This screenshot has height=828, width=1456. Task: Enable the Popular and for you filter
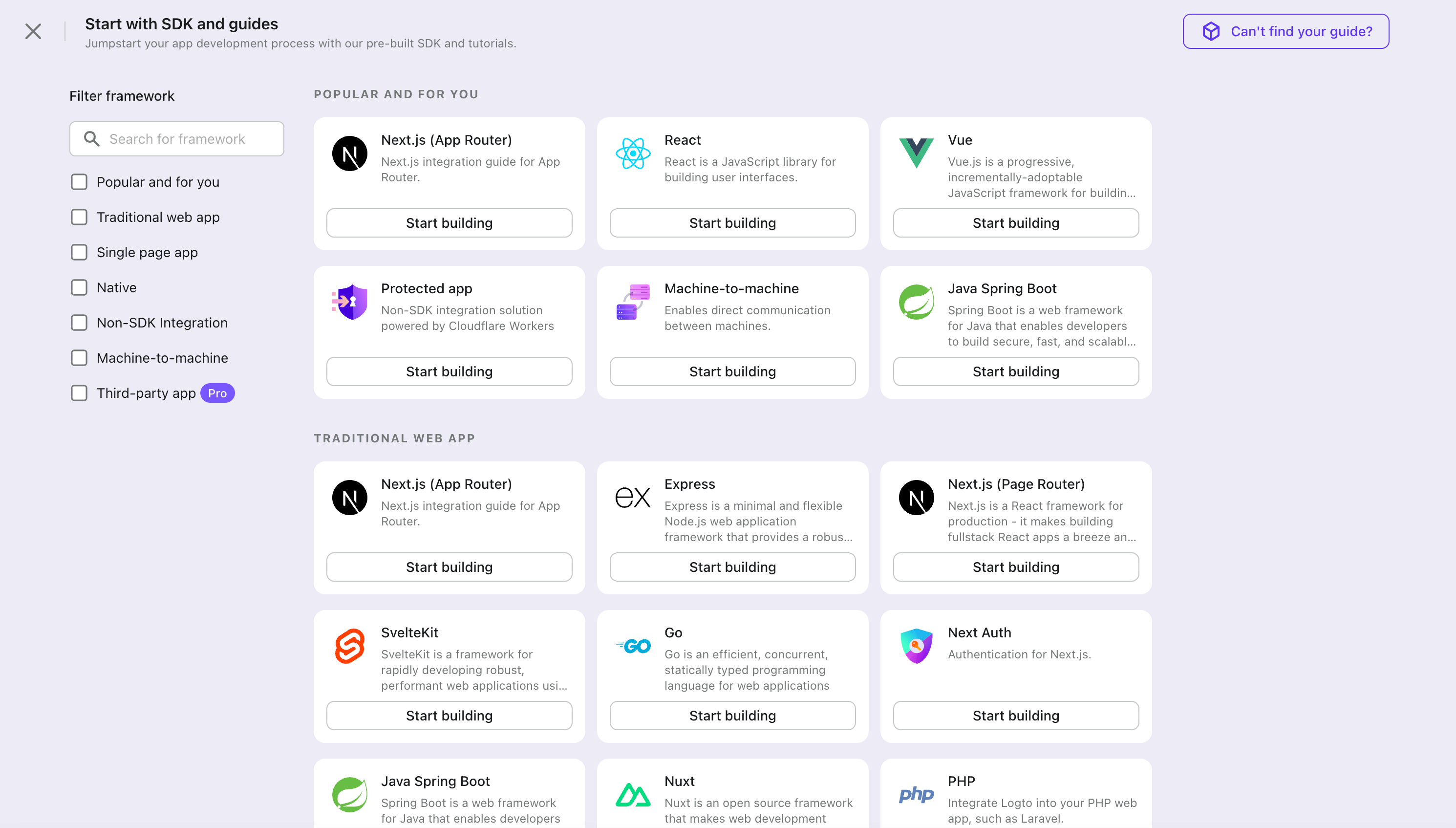(x=79, y=181)
